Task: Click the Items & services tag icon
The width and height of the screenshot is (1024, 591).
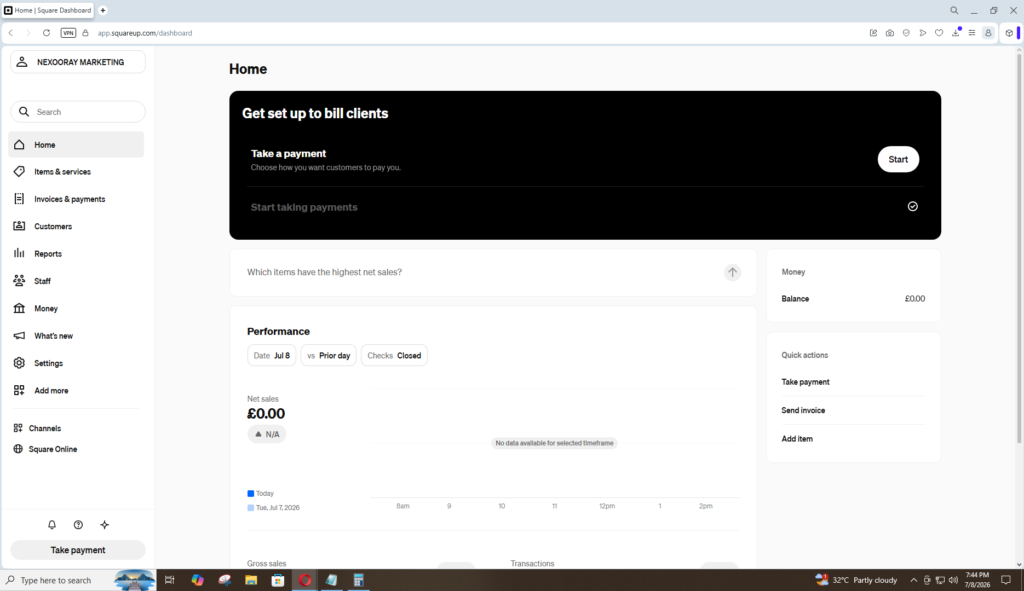Action: point(19,172)
